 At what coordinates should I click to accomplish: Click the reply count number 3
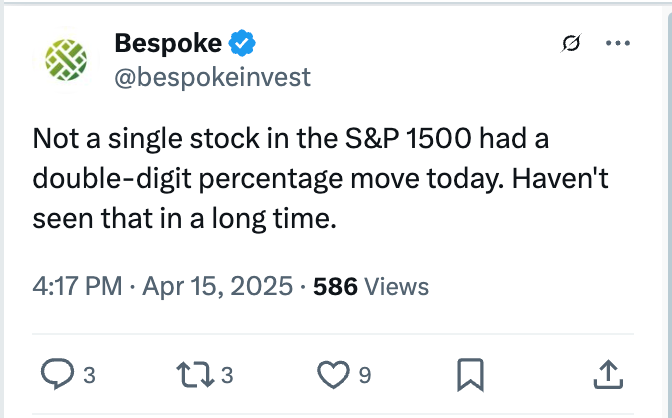pyautogui.click(x=89, y=375)
